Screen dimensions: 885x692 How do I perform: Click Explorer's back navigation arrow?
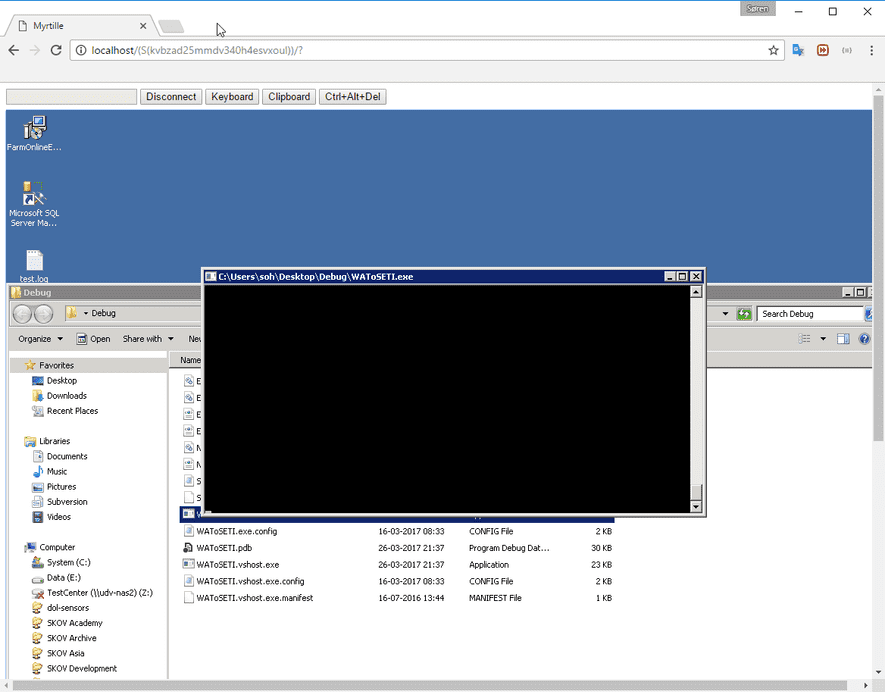point(20,313)
